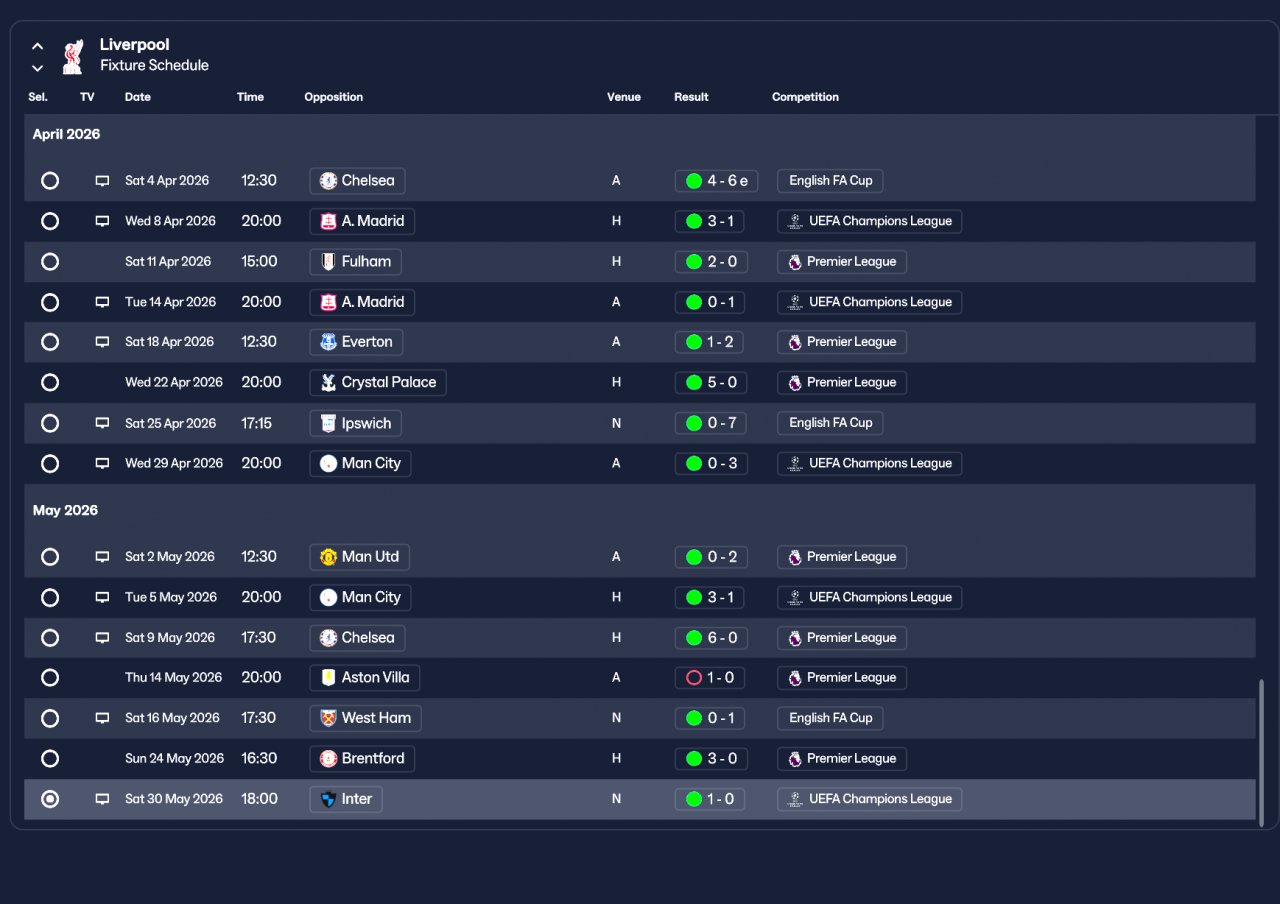Click TV icon for West Ham 16 May match
The width and height of the screenshot is (1280, 904).
coord(102,718)
